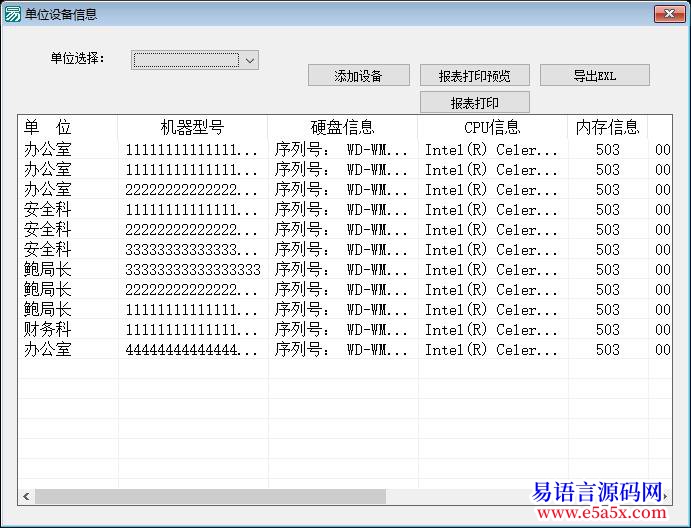The image size is (691, 528).
Task: Select 安全科 row with 2222222222222... model
Action: point(345,230)
